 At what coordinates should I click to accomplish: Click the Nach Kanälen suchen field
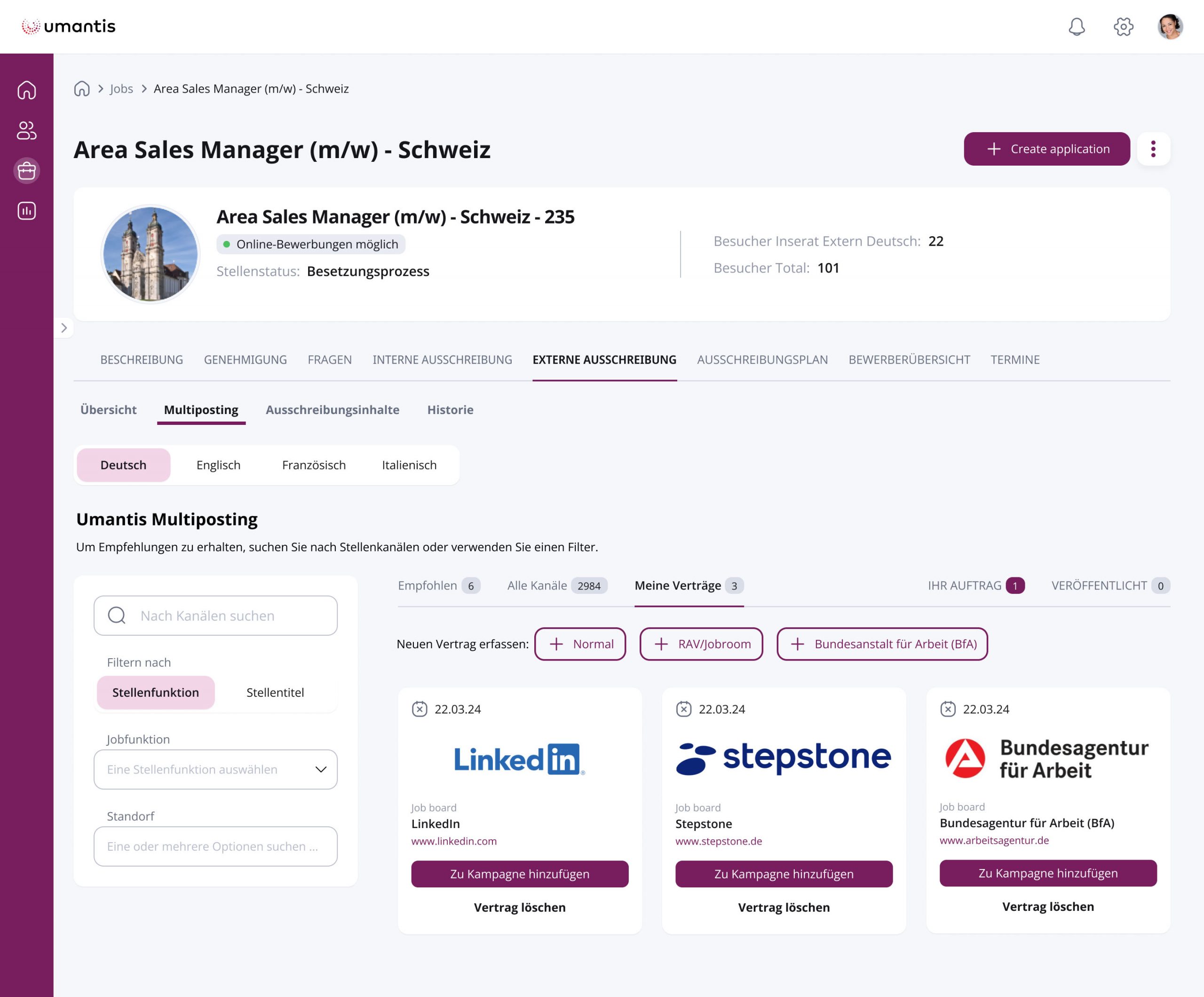(215, 615)
